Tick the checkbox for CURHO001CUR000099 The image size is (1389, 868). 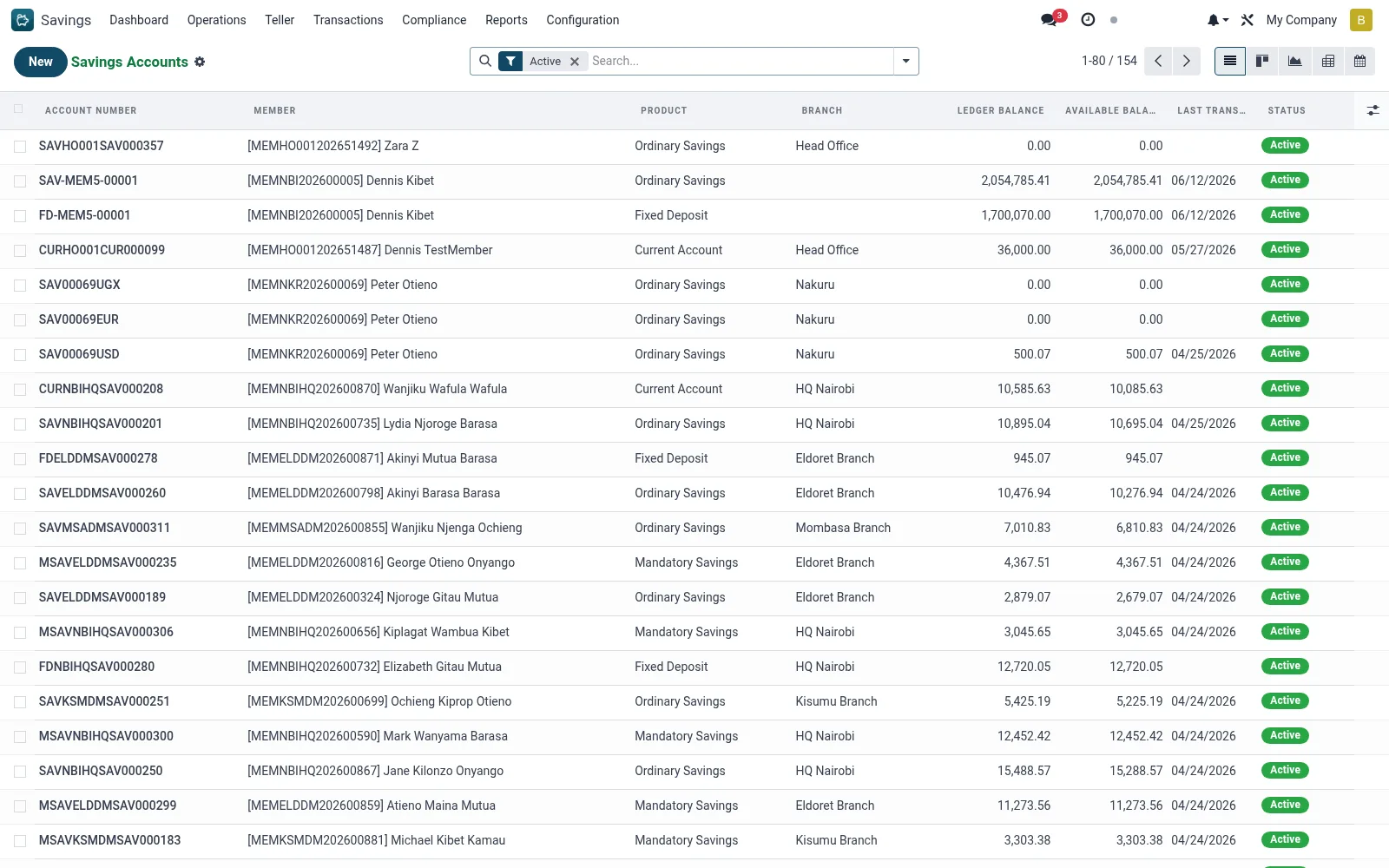[20, 251]
